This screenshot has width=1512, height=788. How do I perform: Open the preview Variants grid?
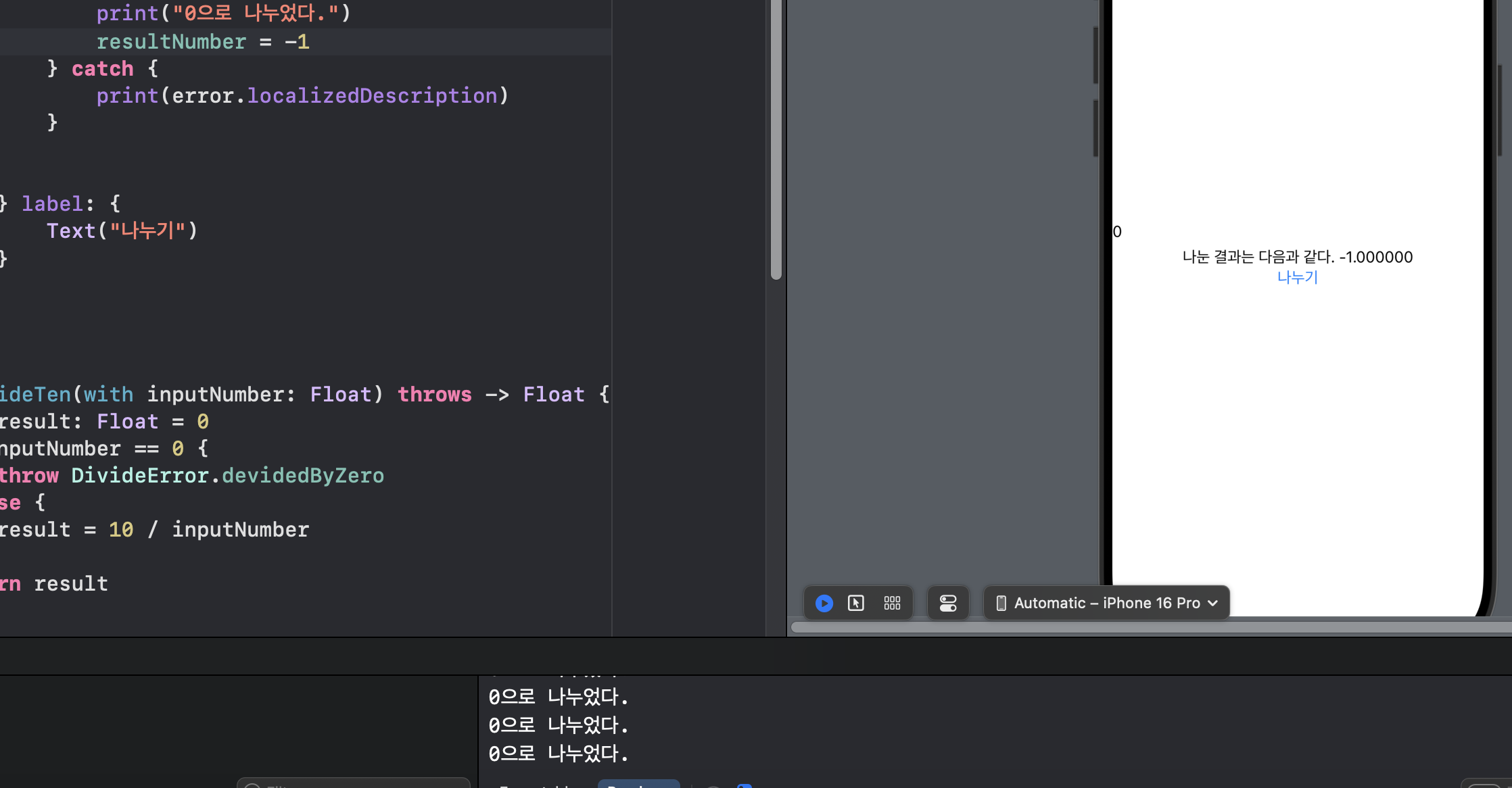pos(892,603)
